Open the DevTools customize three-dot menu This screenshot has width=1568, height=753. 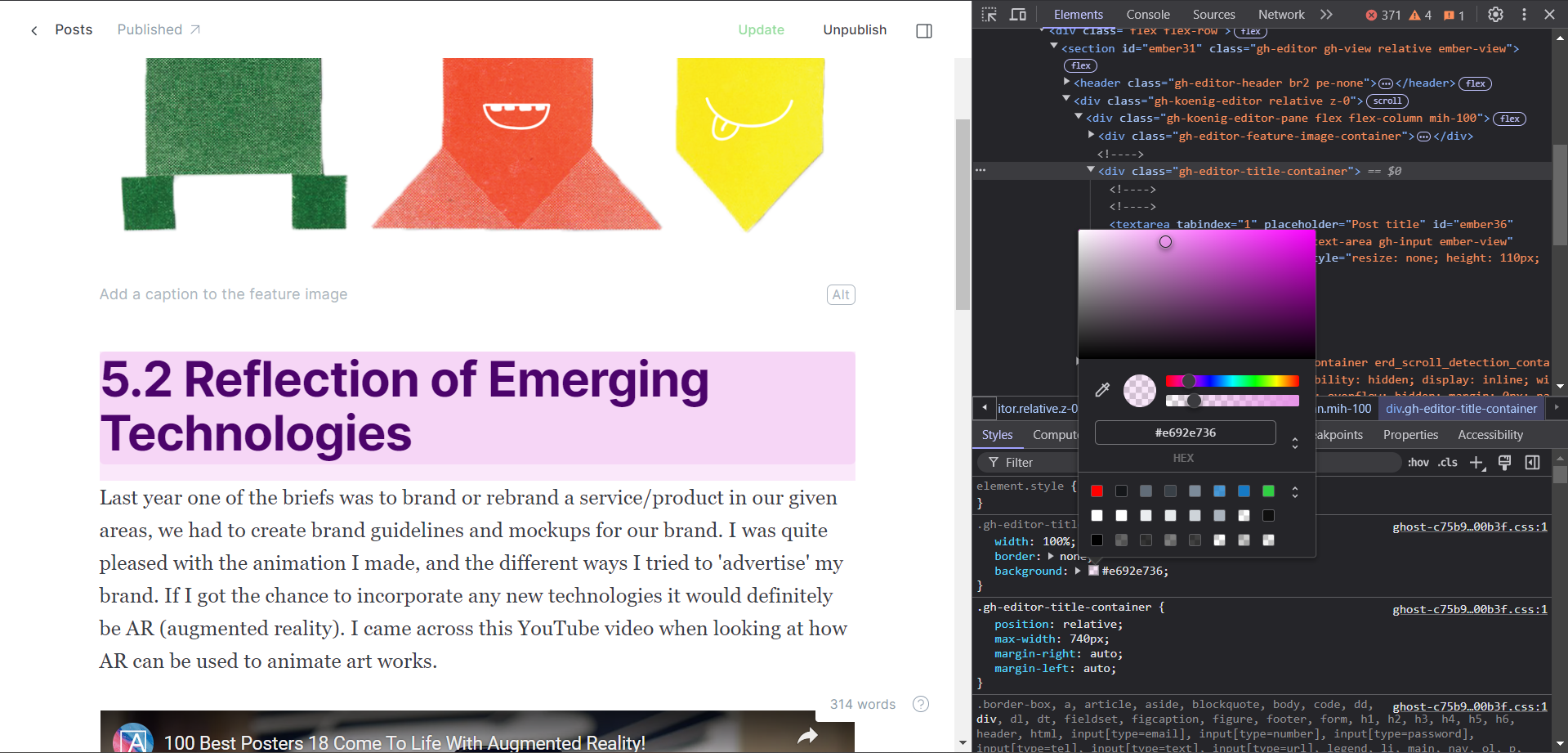pyautogui.click(x=1524, y=15)
